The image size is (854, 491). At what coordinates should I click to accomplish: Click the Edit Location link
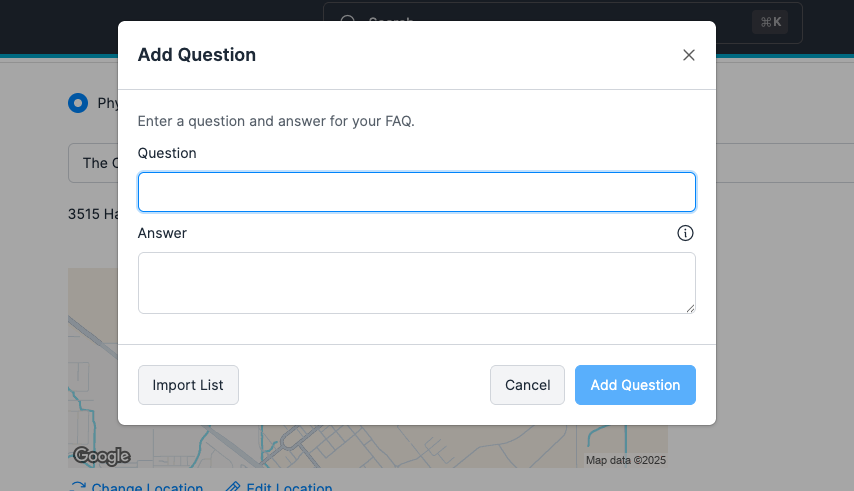289,487
